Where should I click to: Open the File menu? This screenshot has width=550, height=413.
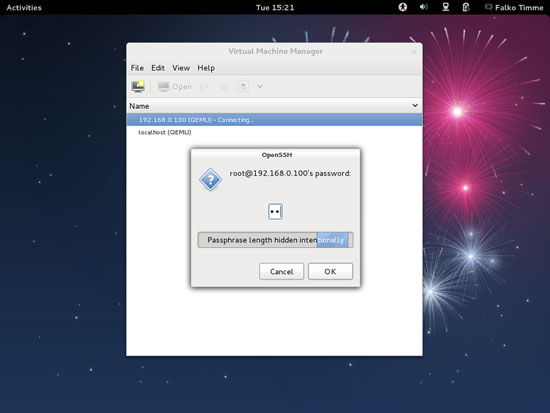137,68
